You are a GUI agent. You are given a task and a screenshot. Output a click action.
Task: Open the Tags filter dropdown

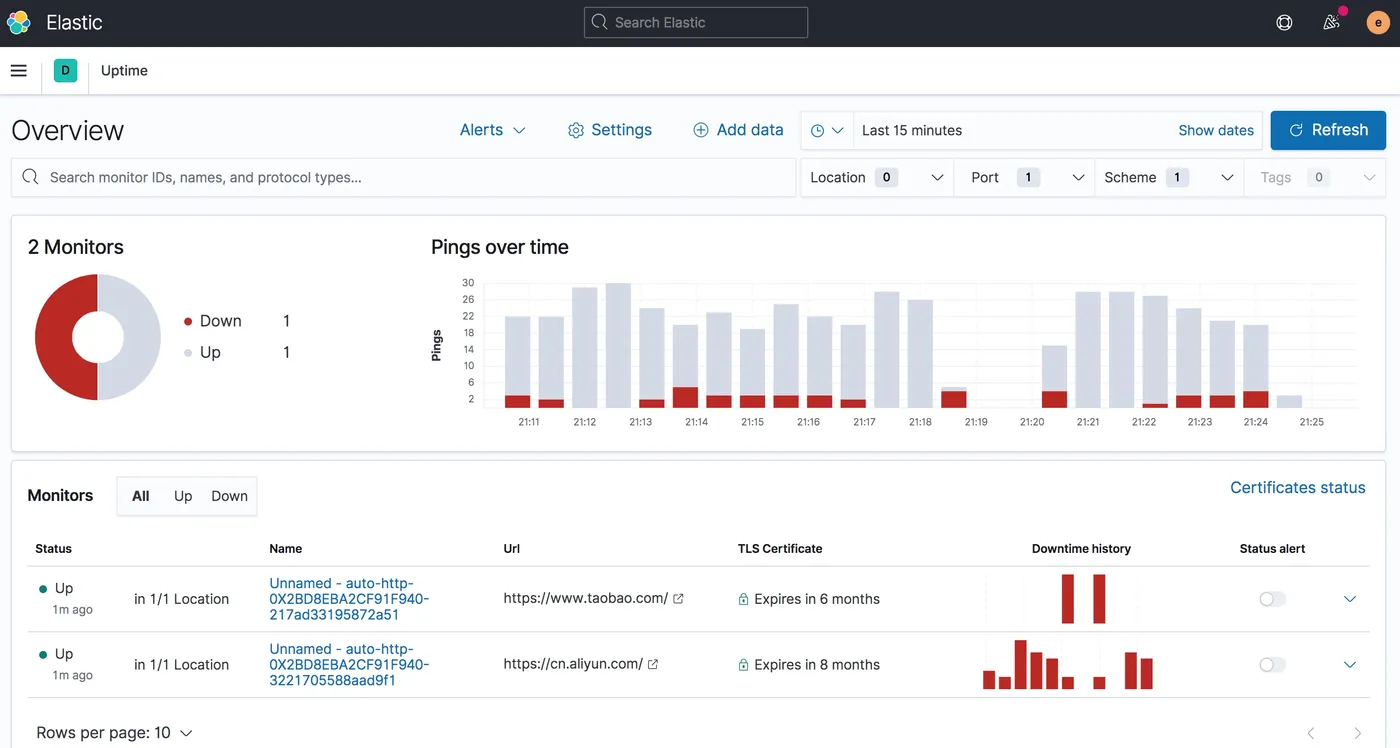[1315, 178]
